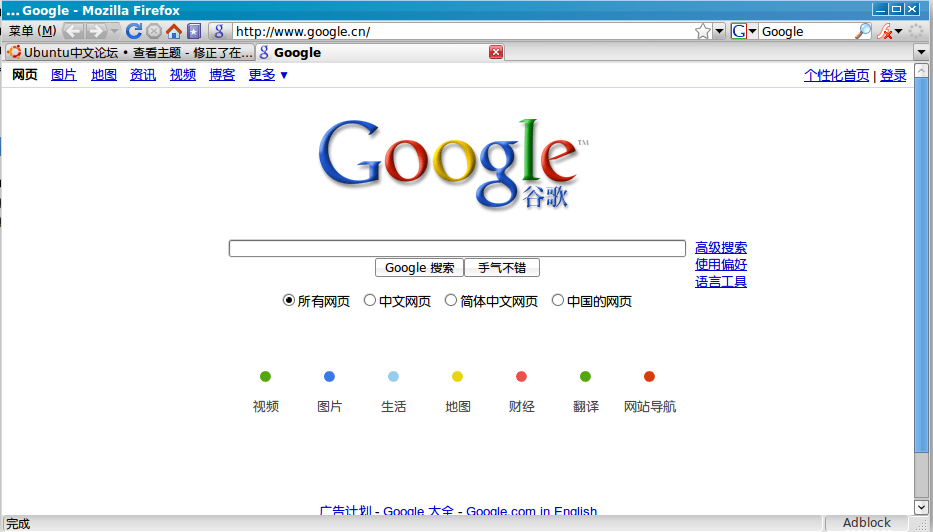Click the yellow dot above 地图
Screen dimensions: 933x532
point(457,376)
